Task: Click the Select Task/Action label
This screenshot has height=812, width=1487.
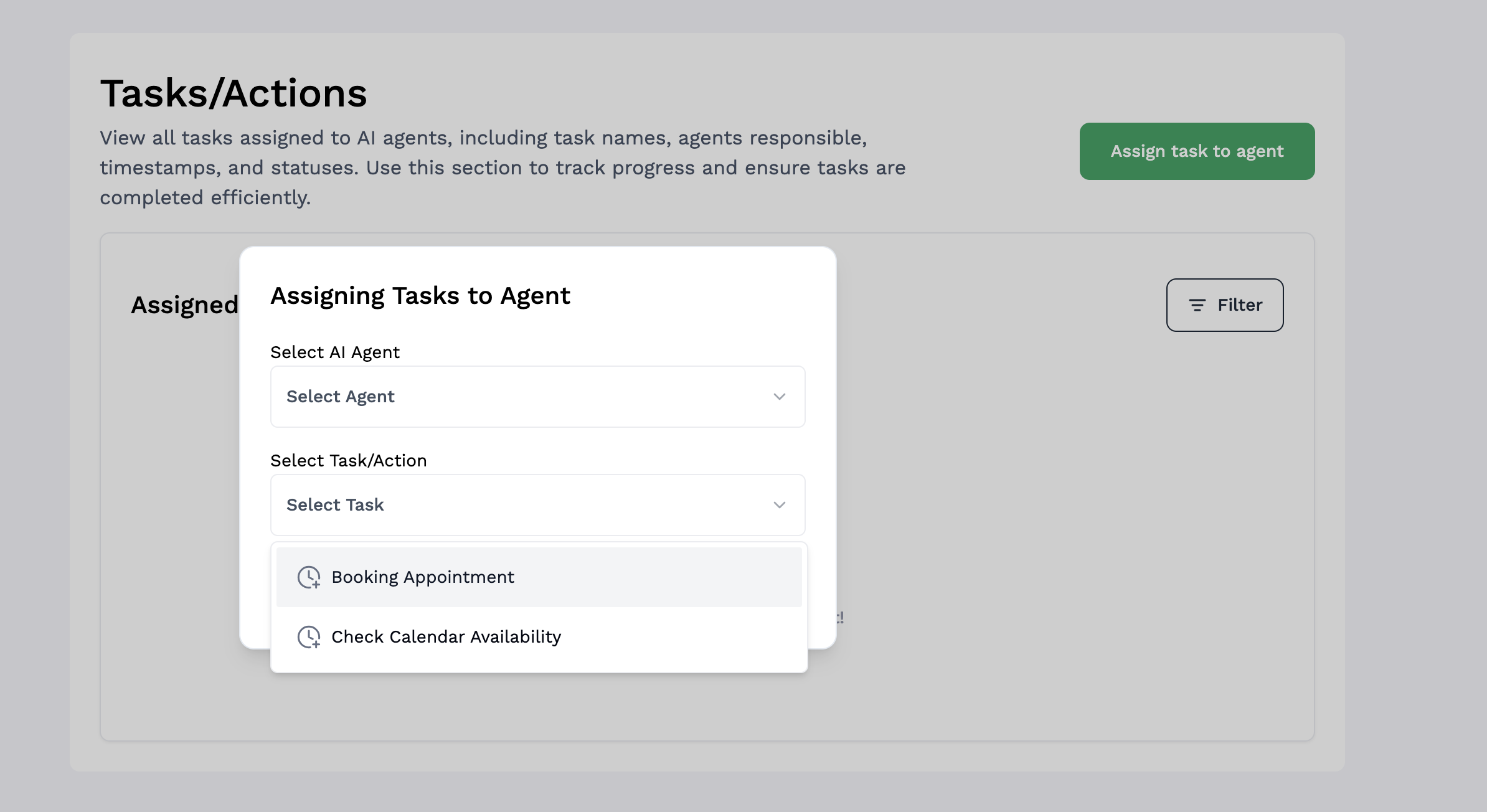Action: pyautogui.click(x=348, y=461)
